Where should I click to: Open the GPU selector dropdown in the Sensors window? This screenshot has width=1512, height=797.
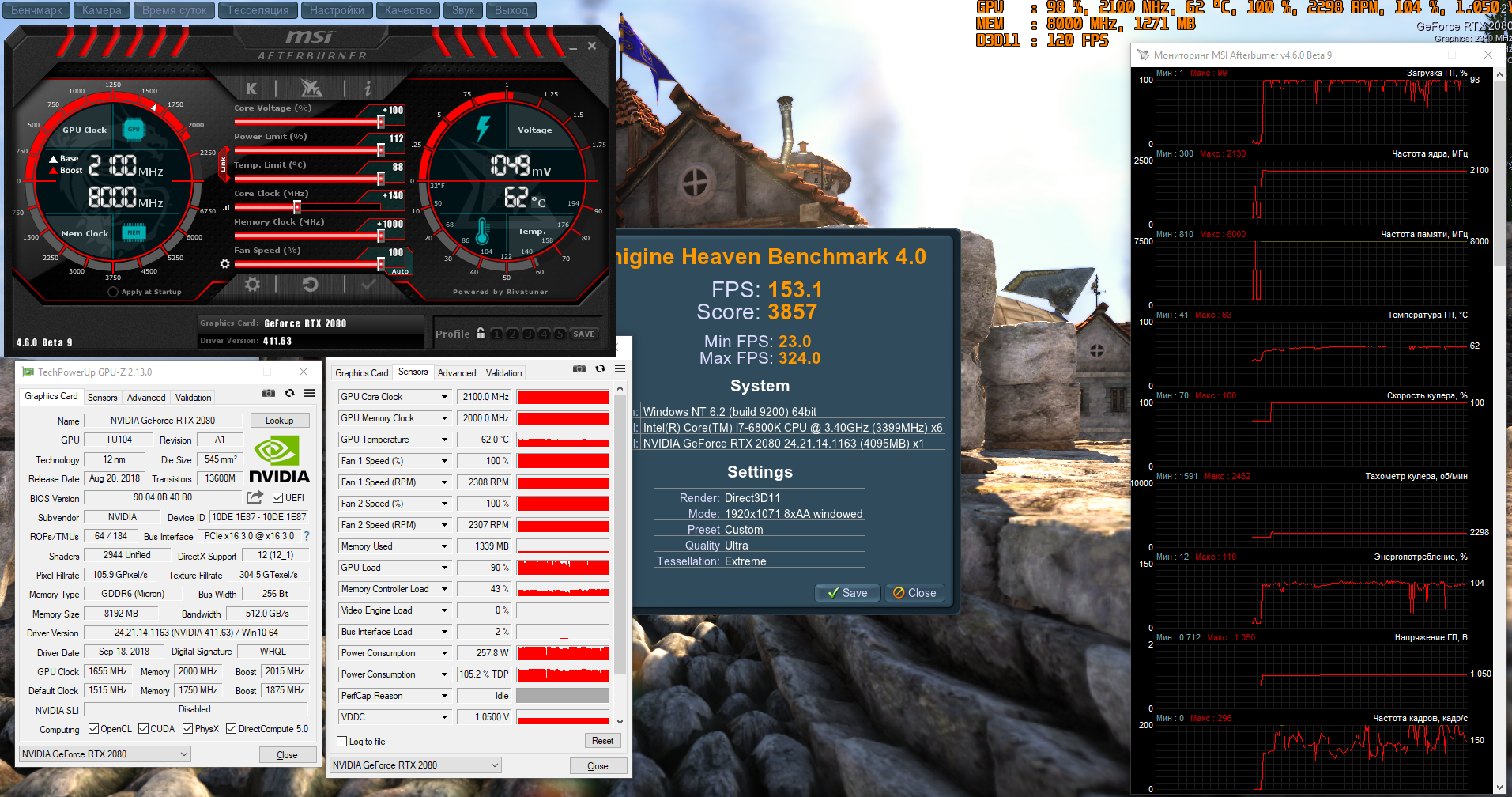pos(417,765)
